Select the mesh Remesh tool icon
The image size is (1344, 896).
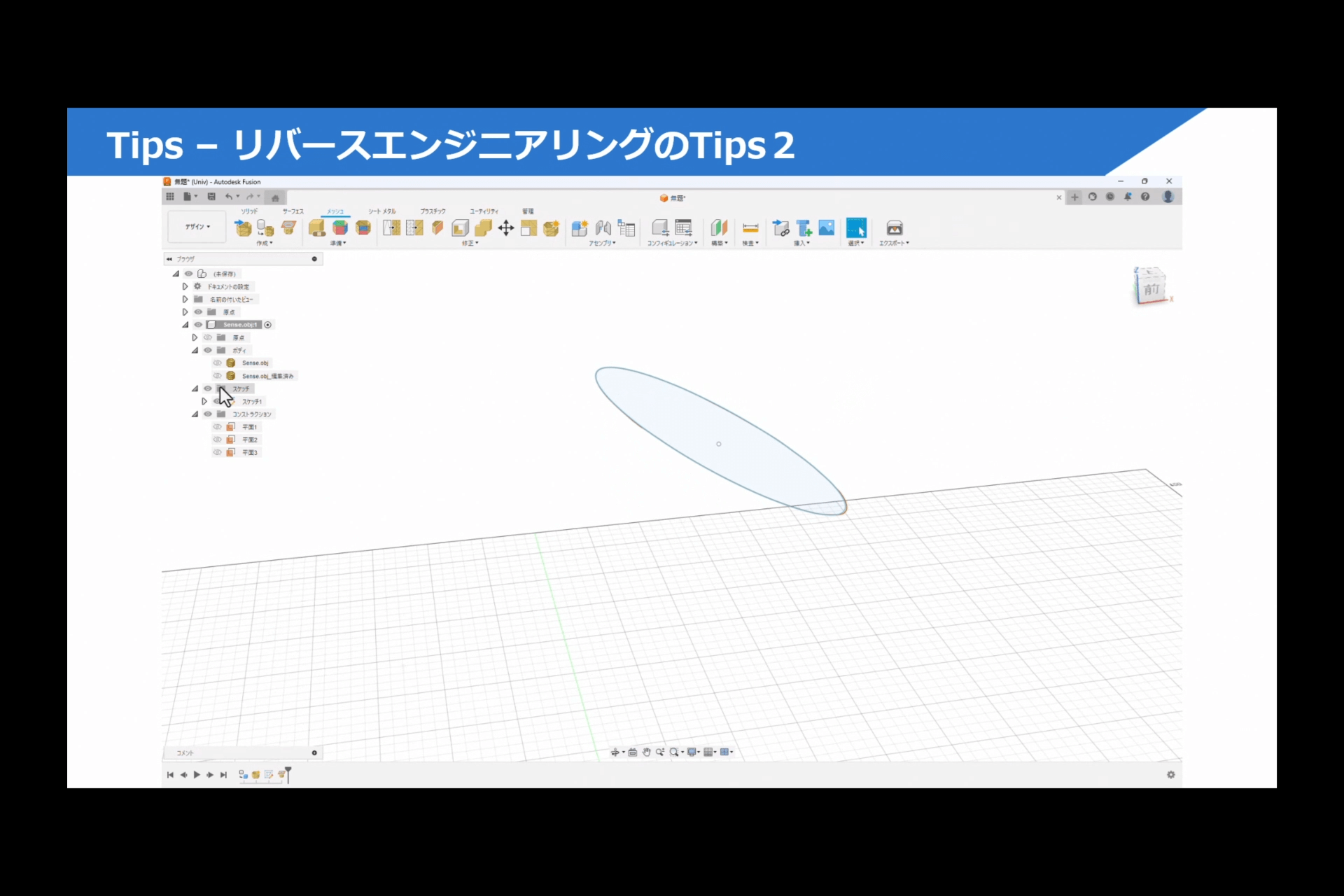tap(392, 227)
